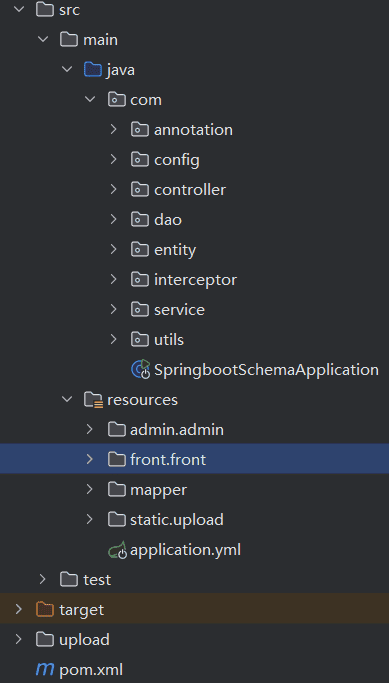
Task: Select the entity package
Action: [175, 250]
